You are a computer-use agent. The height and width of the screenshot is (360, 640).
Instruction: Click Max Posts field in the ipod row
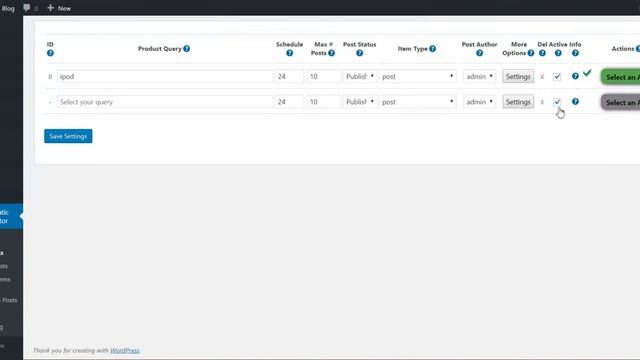(x=324, y=76)
